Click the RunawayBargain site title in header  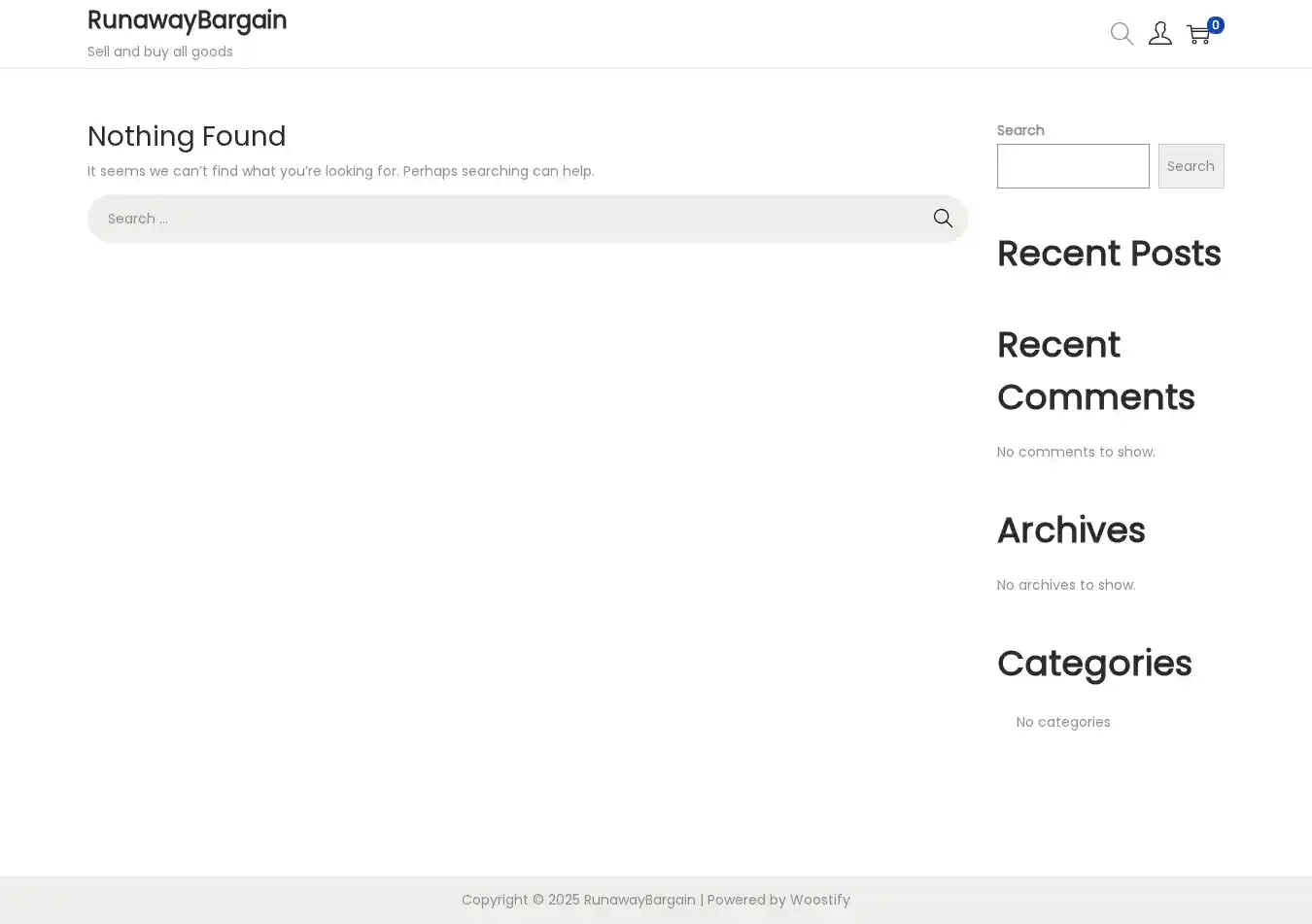point(187,20)
